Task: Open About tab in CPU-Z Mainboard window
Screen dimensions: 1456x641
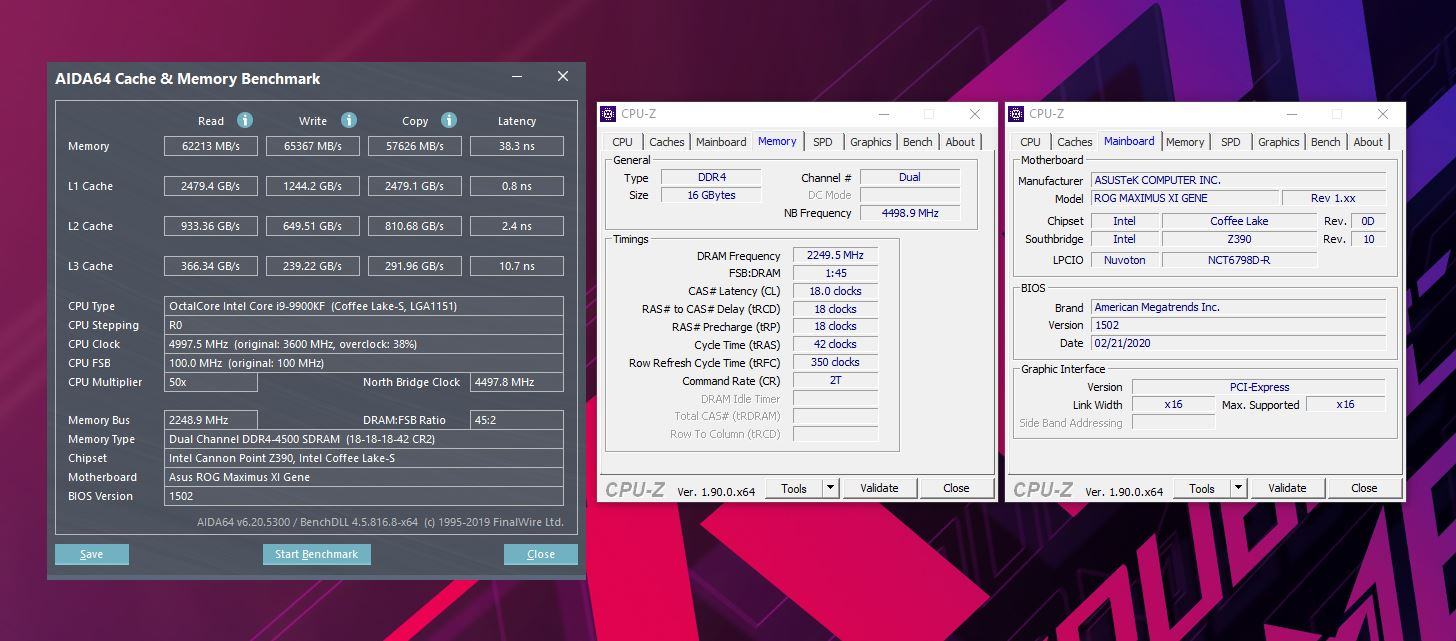Action: (x=1369, y=142)
